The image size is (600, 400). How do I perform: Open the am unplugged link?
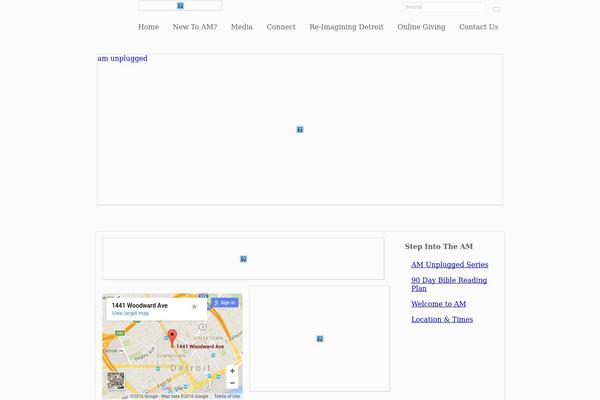pos(122,58)
